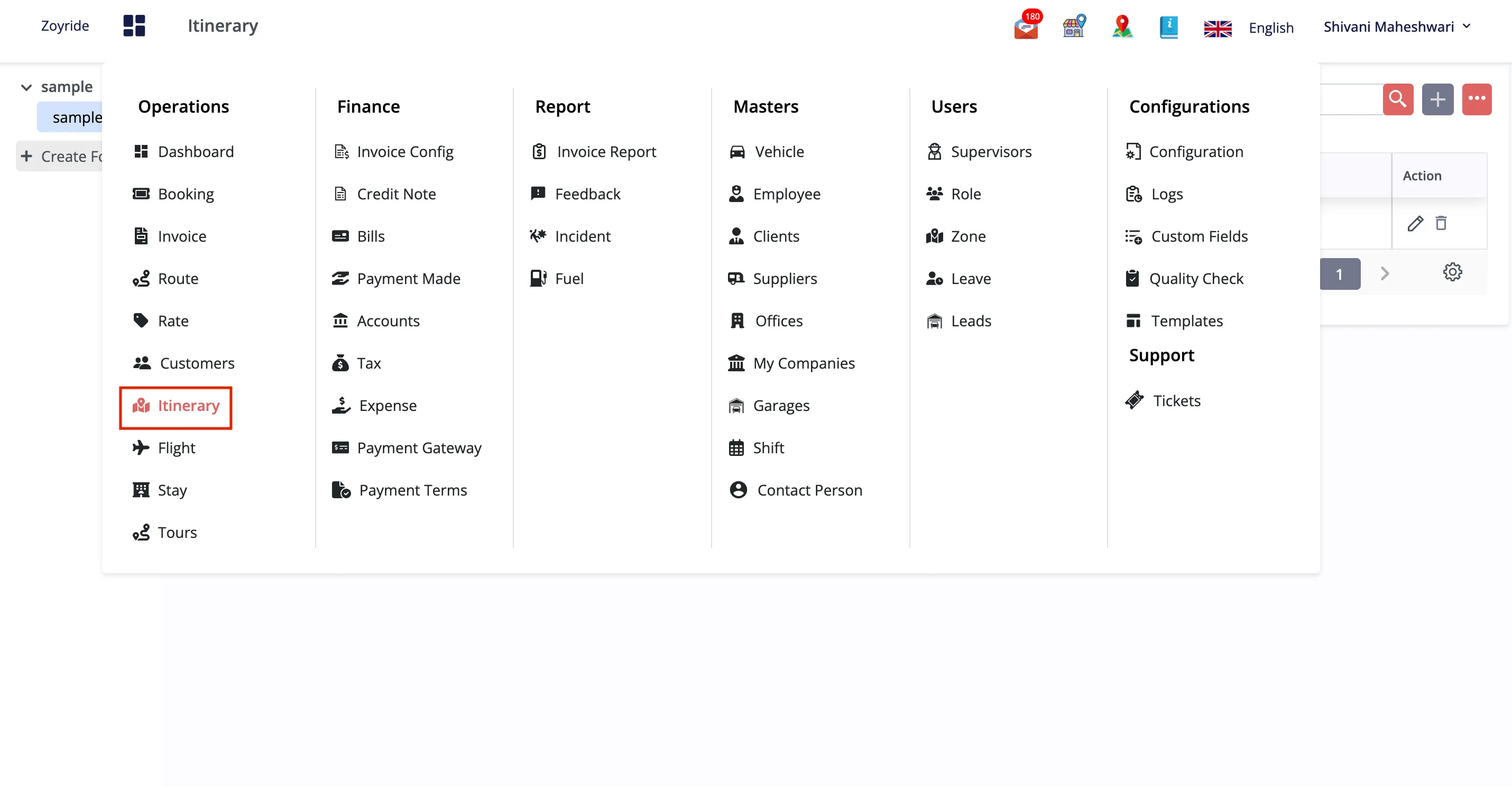The width and height of the screenshot is (1512, 787).
Task: Open the mail notifications icon with 180 badge
Action: click(x=1027, y=26)
